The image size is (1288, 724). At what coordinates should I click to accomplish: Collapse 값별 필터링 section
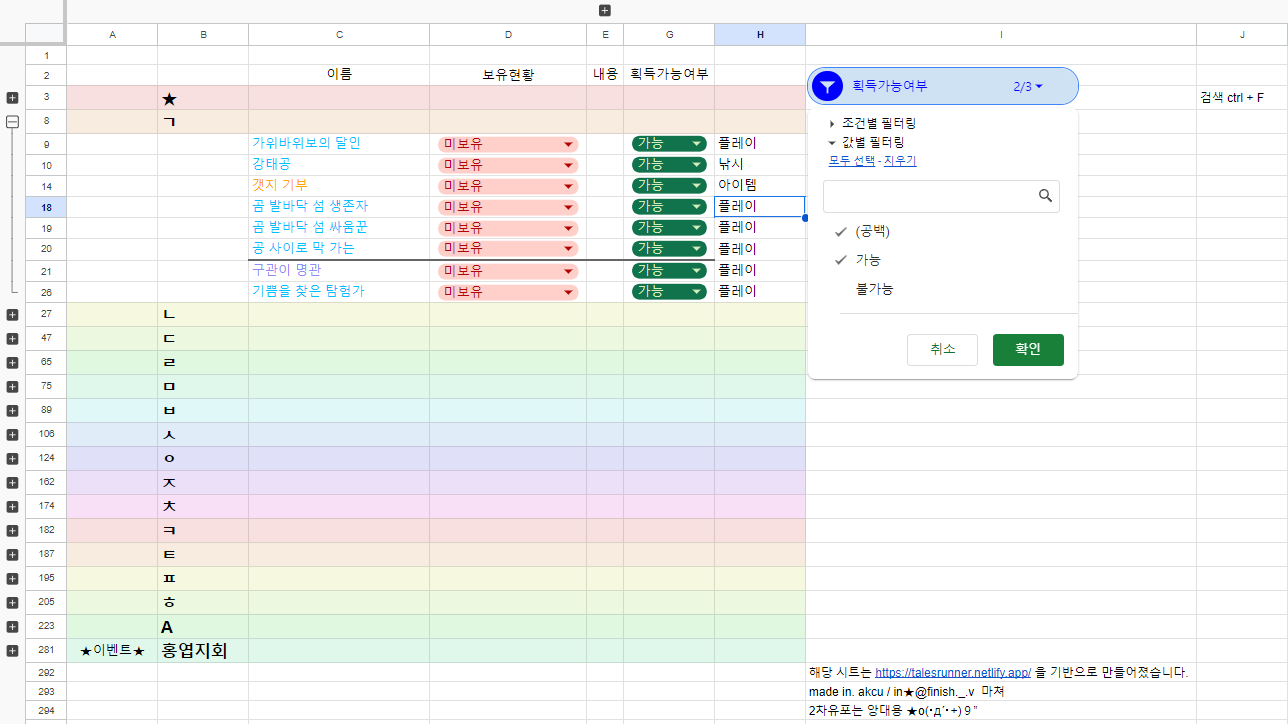[865, 142]
